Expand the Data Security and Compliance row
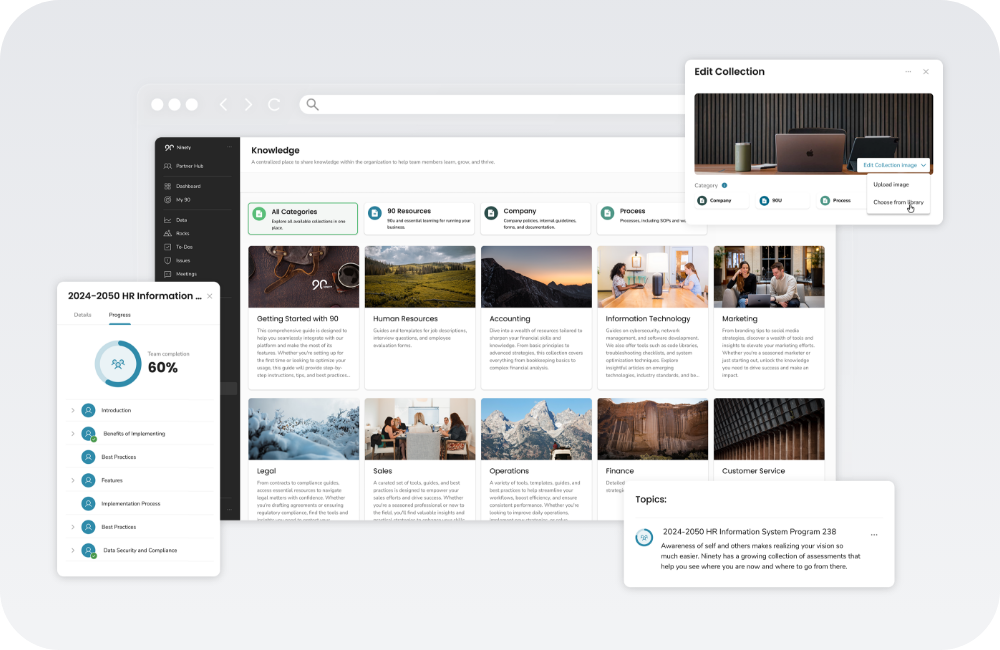 [x=73, y=550]
